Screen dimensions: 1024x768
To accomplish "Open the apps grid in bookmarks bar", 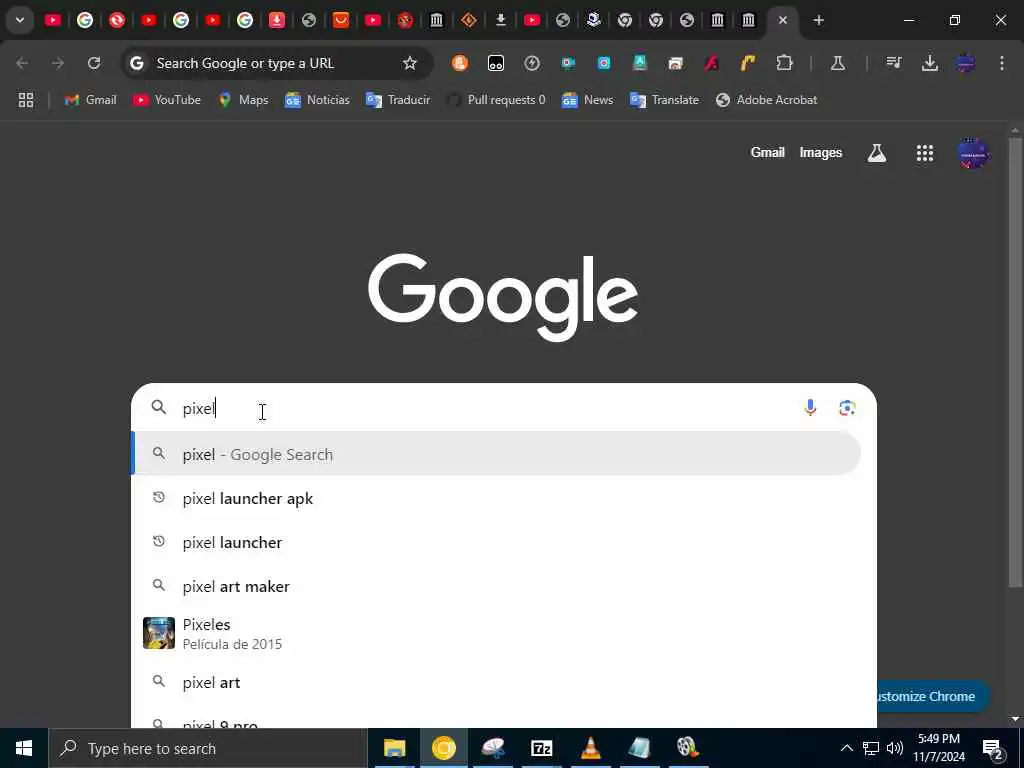I will 25,100.
